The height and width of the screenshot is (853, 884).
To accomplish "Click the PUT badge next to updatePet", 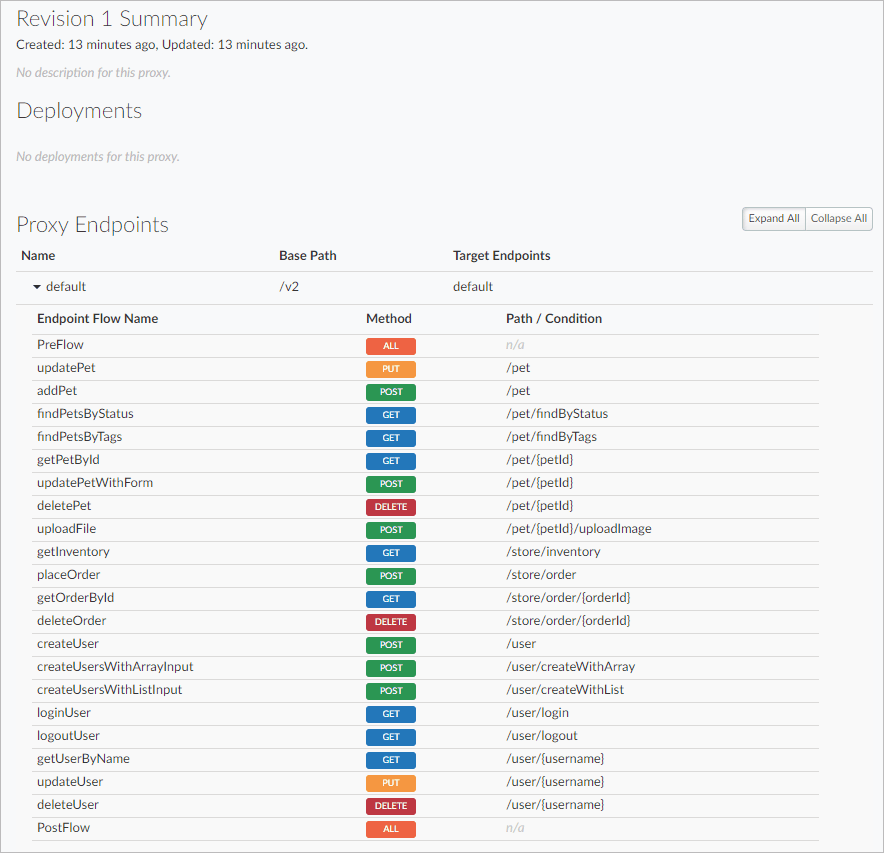I will click(x=391, y=368).
